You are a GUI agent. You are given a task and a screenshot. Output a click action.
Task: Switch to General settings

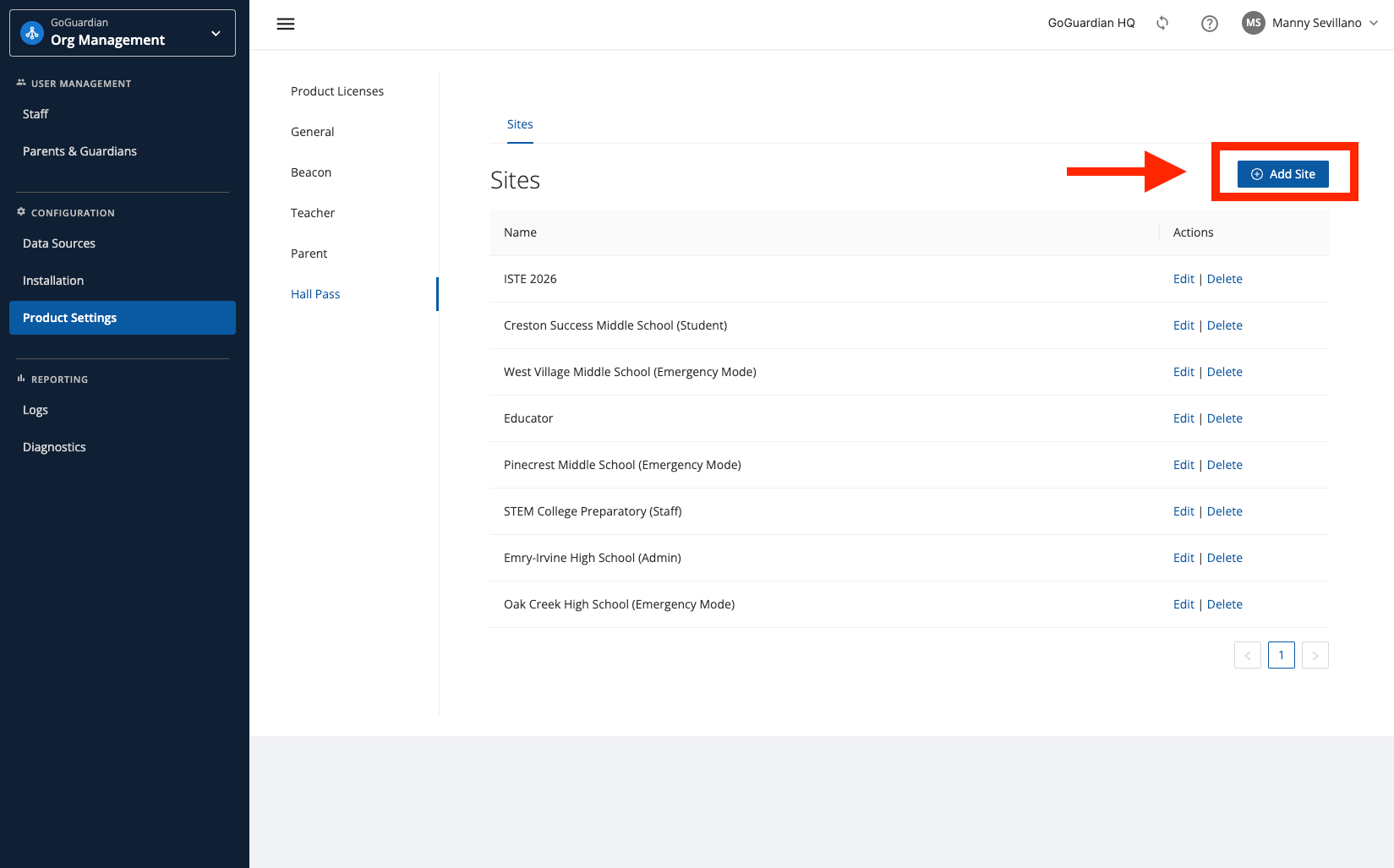(313, 132)
